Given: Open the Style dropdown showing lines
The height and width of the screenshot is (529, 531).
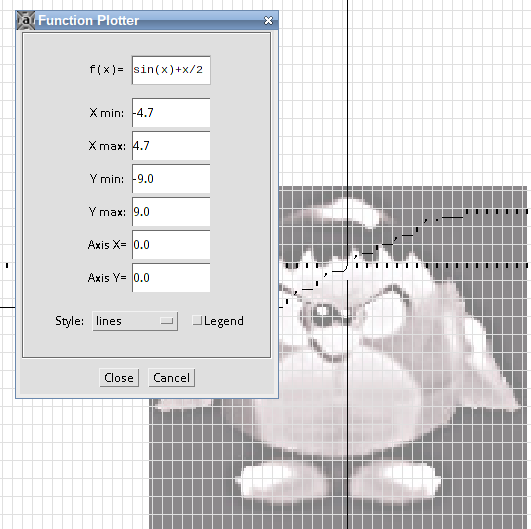Looking at the screenshot, I should click(135, 321).
